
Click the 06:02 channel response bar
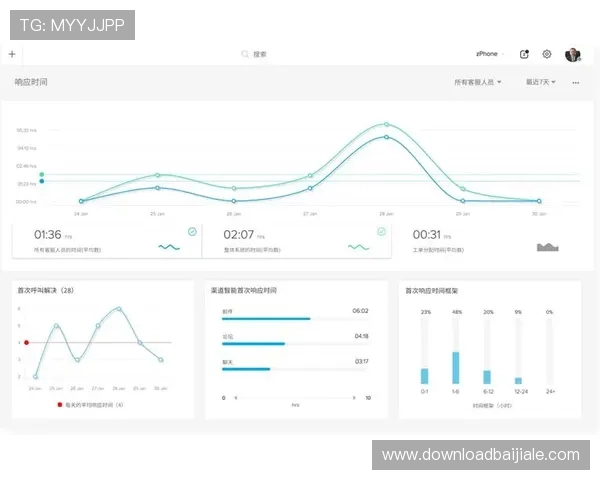[x=266, y=319]
